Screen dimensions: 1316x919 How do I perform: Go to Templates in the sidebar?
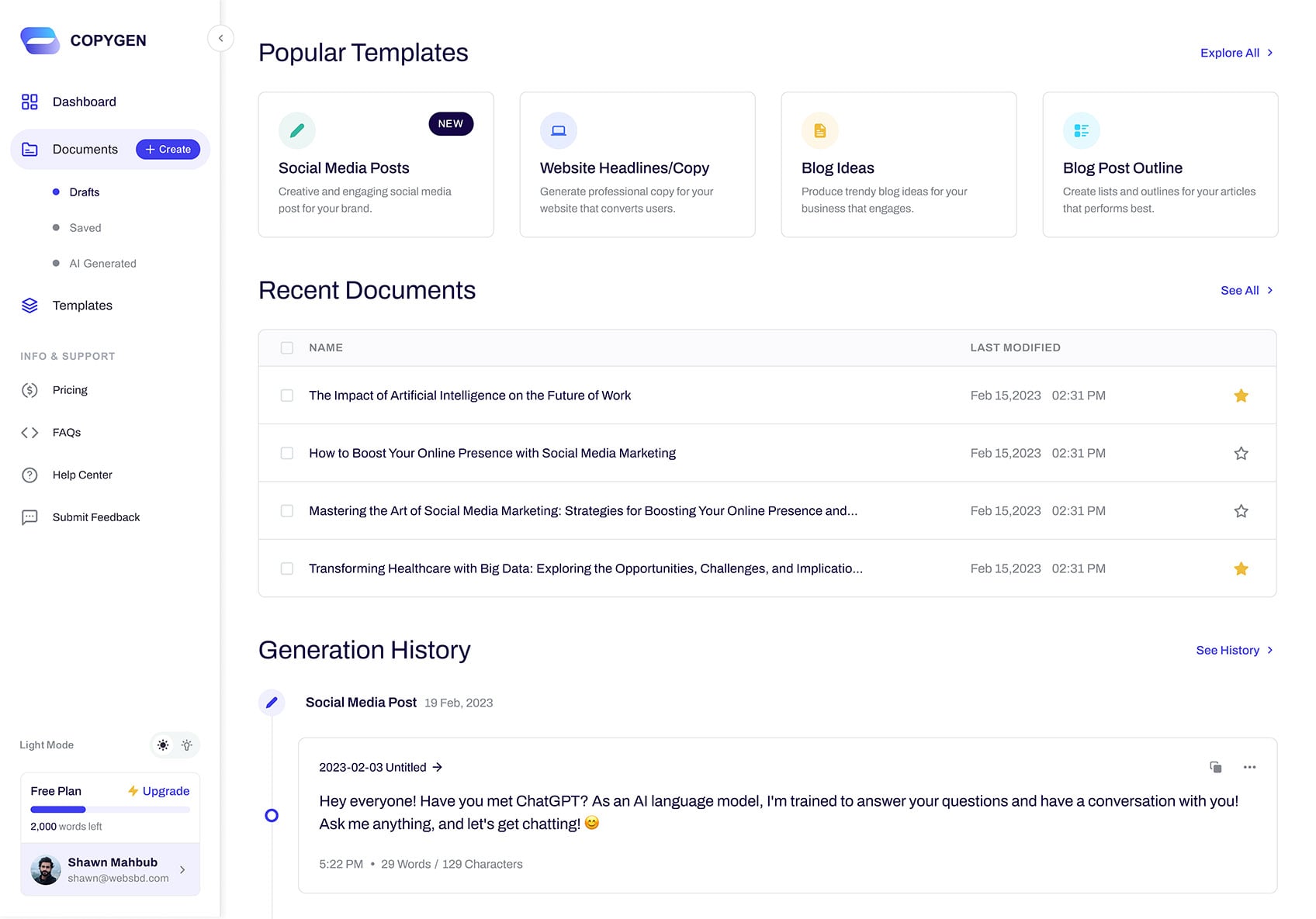(x=82, y=306)
